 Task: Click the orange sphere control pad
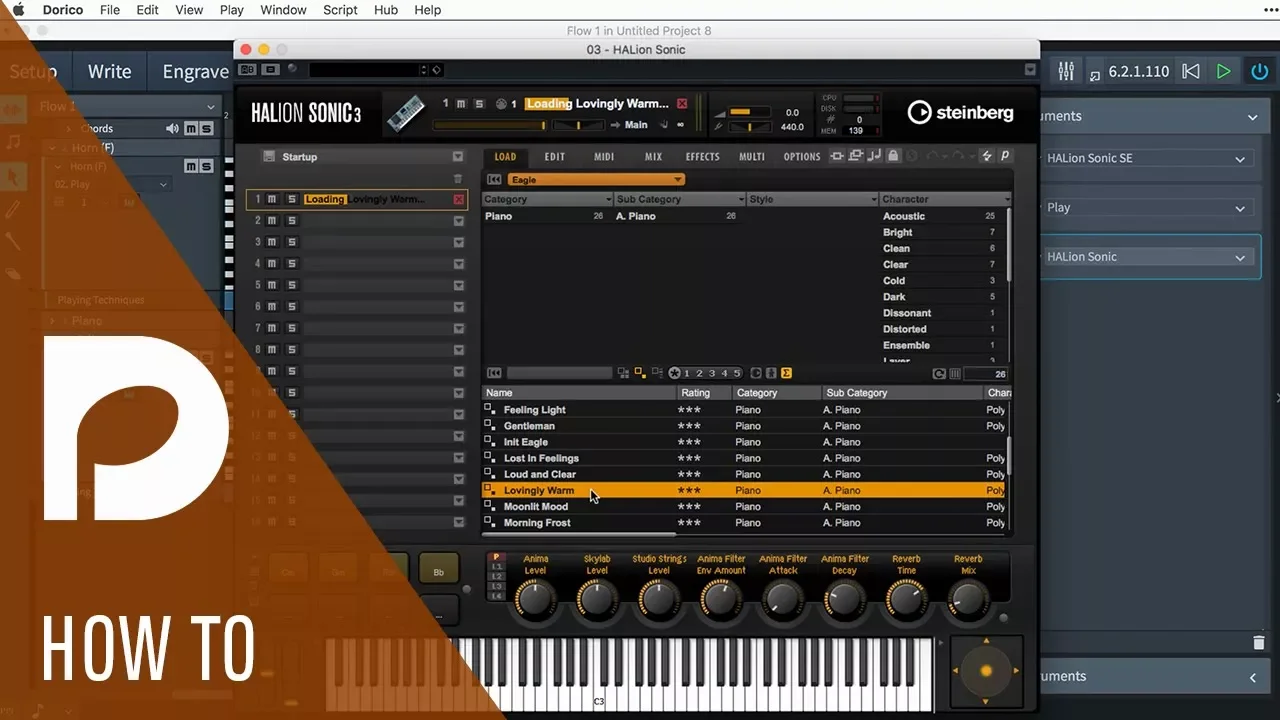(x=986, y=671)
